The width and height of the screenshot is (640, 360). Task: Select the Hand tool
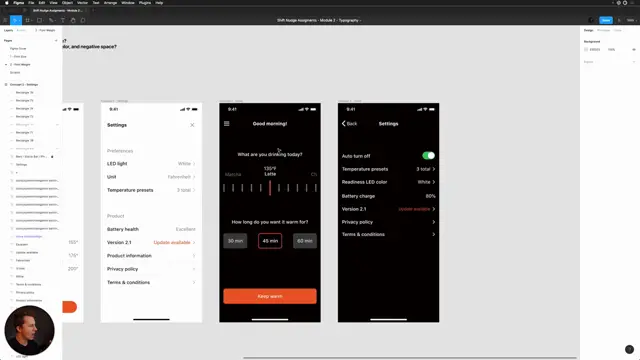(x=73, y=20)
